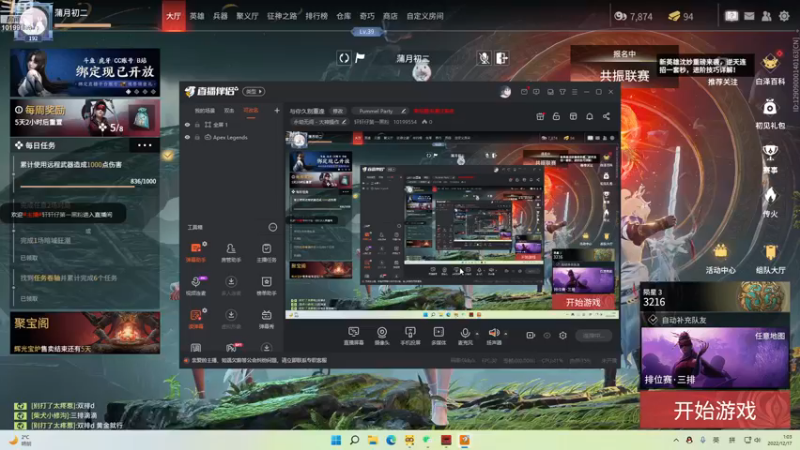Open the gift box icon in streaming app
Screen dimensions: 800x450
click(x=540, y=116)
